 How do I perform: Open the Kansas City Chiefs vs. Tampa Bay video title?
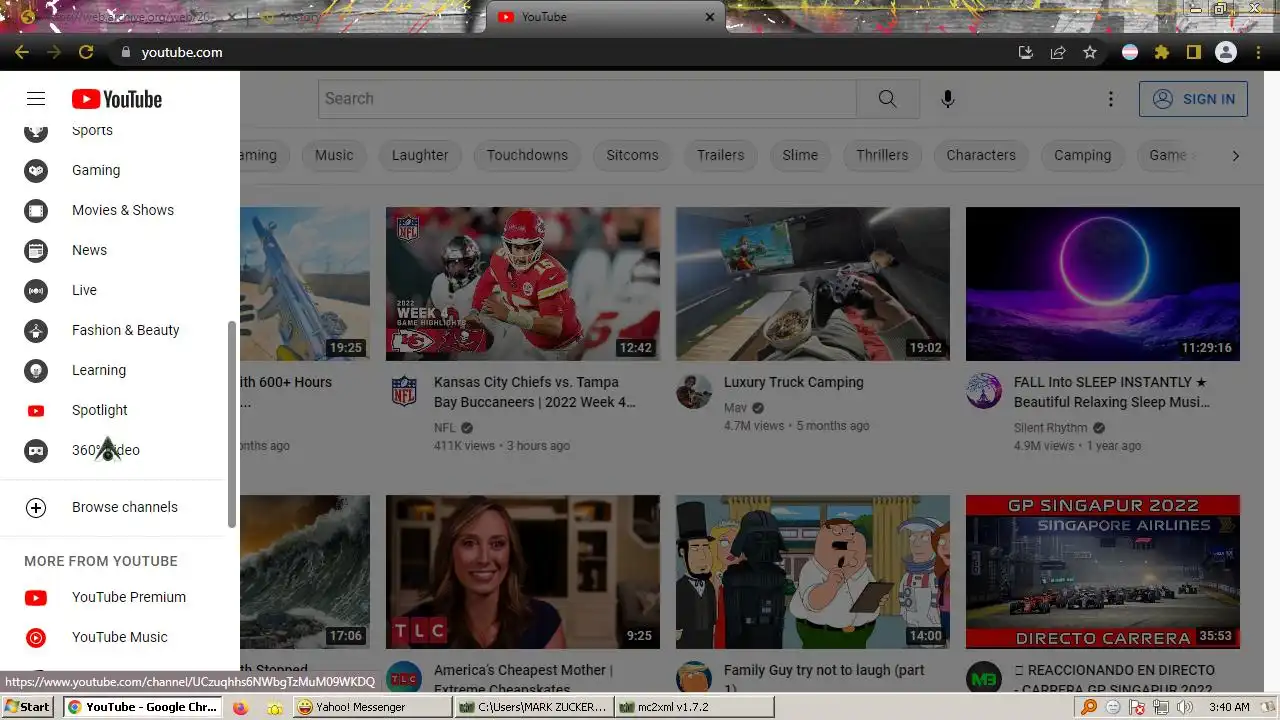[534, 392]
